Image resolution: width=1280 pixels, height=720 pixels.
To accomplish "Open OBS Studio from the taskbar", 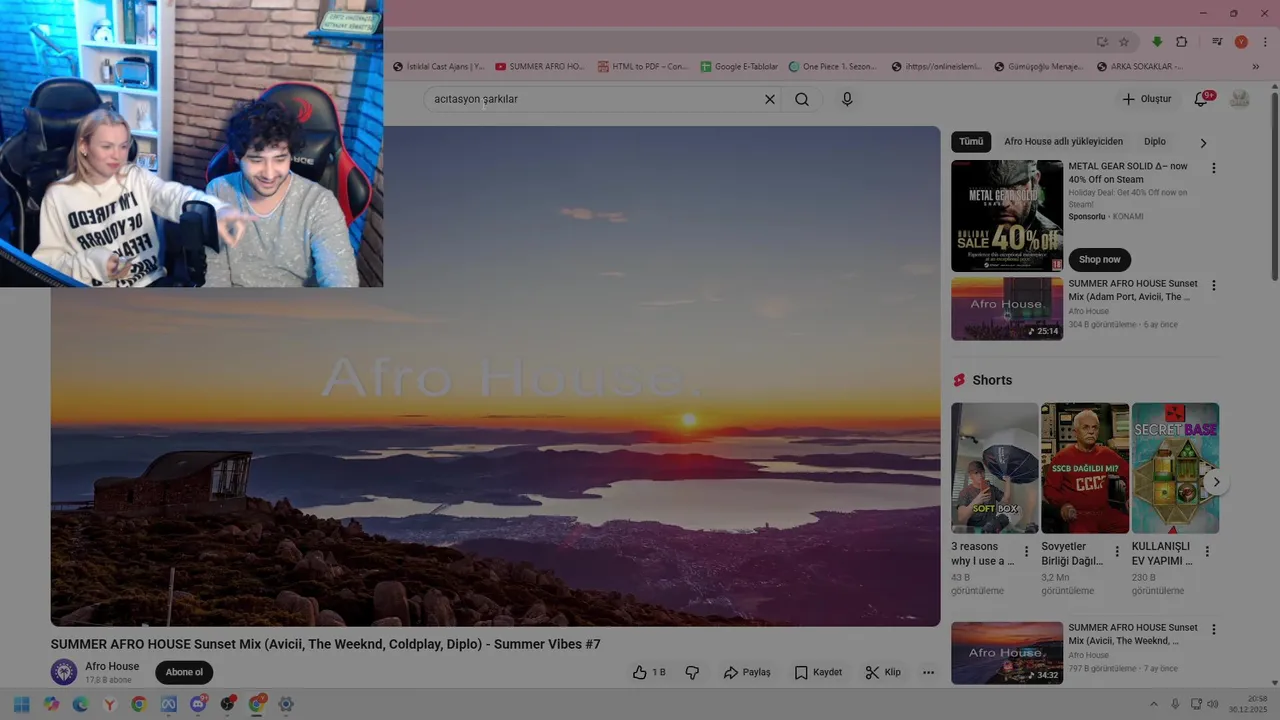I will tap(228, 704).
